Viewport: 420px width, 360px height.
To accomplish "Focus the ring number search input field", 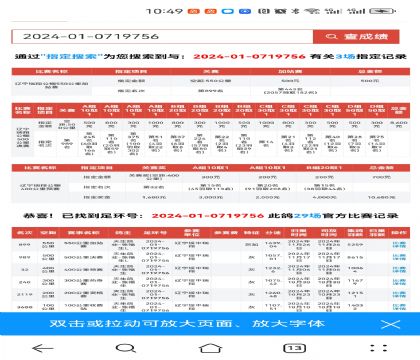I will 162,37.
